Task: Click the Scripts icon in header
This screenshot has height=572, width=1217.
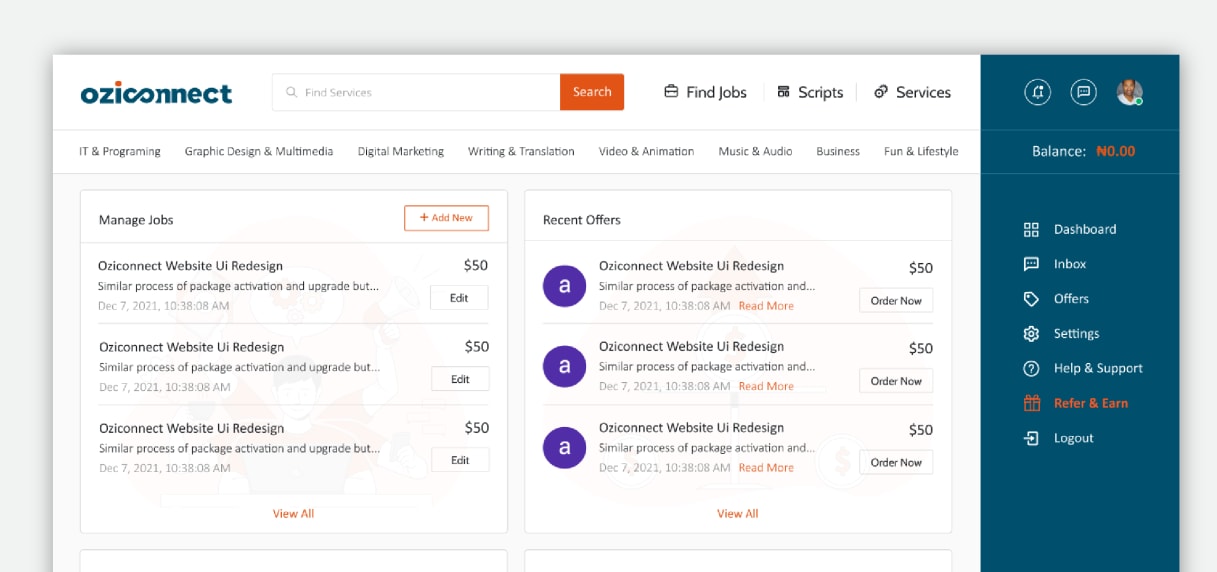Action: [x=783, y=91]
